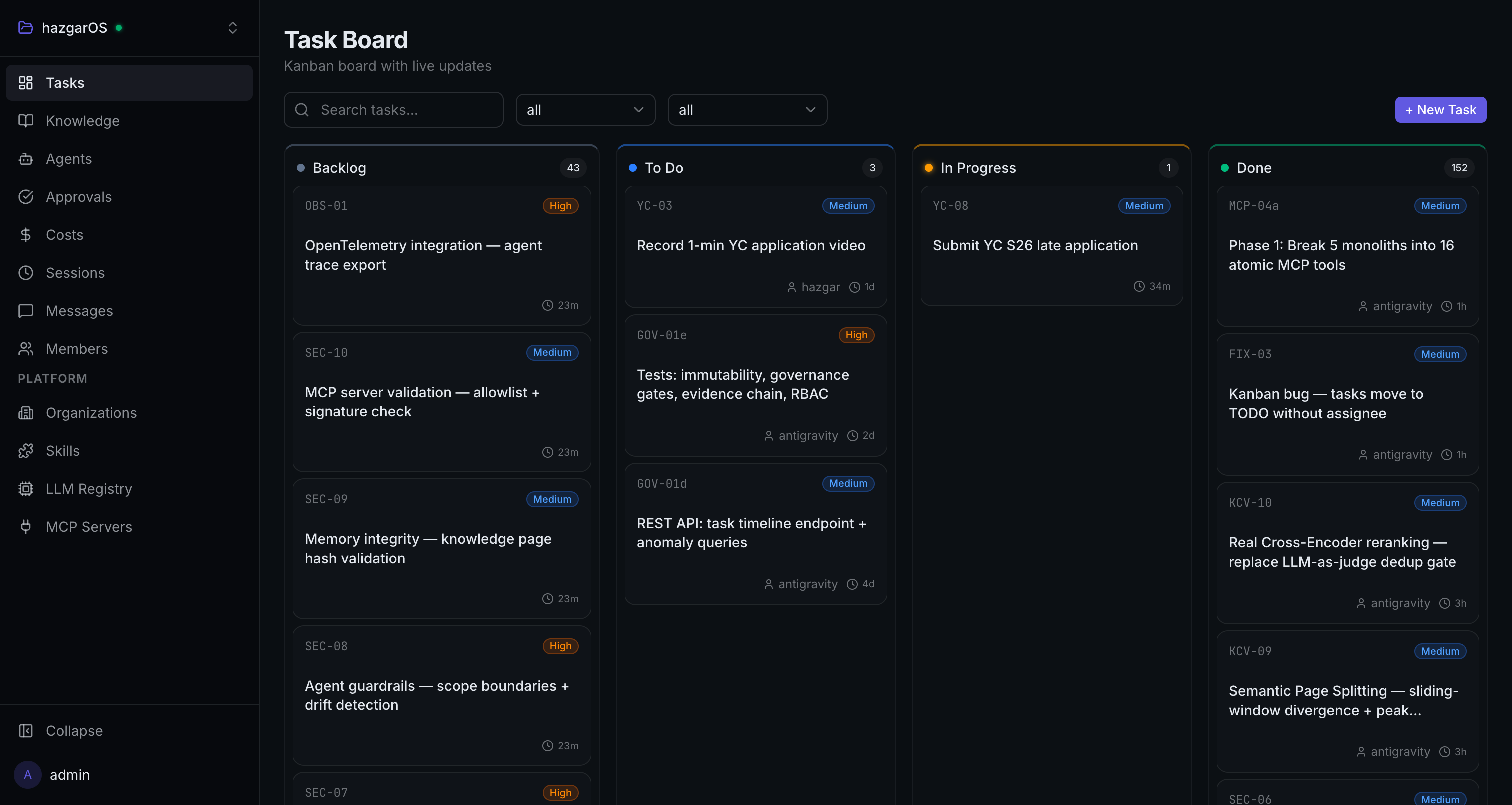Open KCV-10 Cross-Encoder reranking card
1512x805 pixels.
pos(1347,553)
